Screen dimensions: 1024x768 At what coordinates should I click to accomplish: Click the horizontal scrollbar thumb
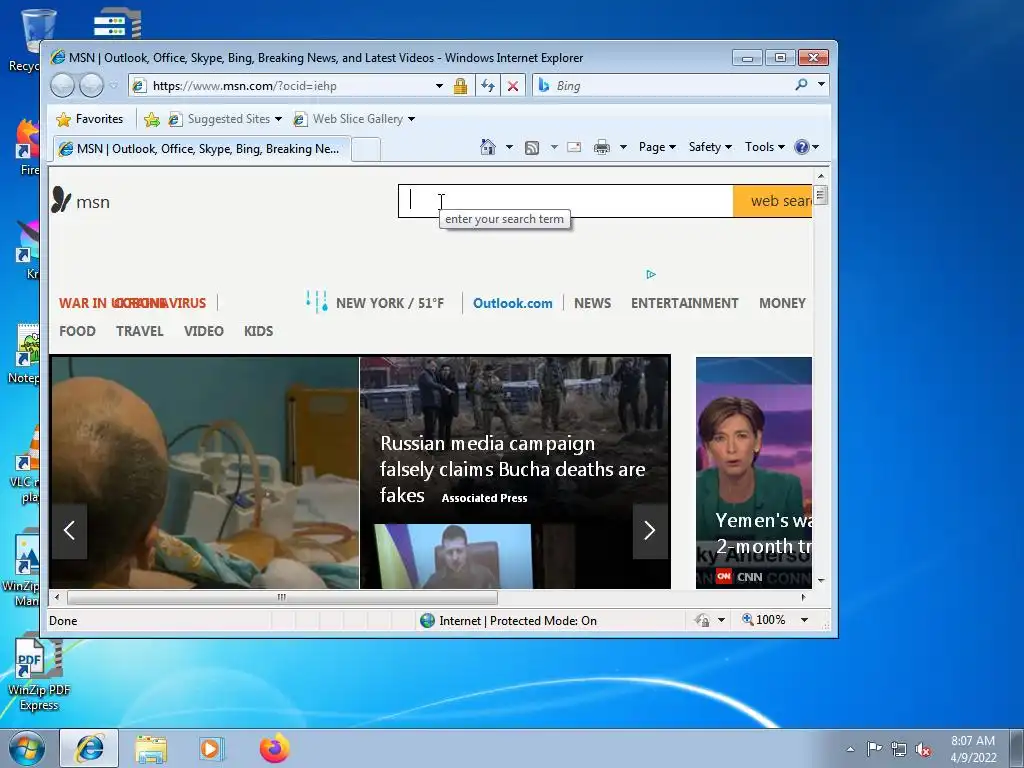click(x=281, y=597)
